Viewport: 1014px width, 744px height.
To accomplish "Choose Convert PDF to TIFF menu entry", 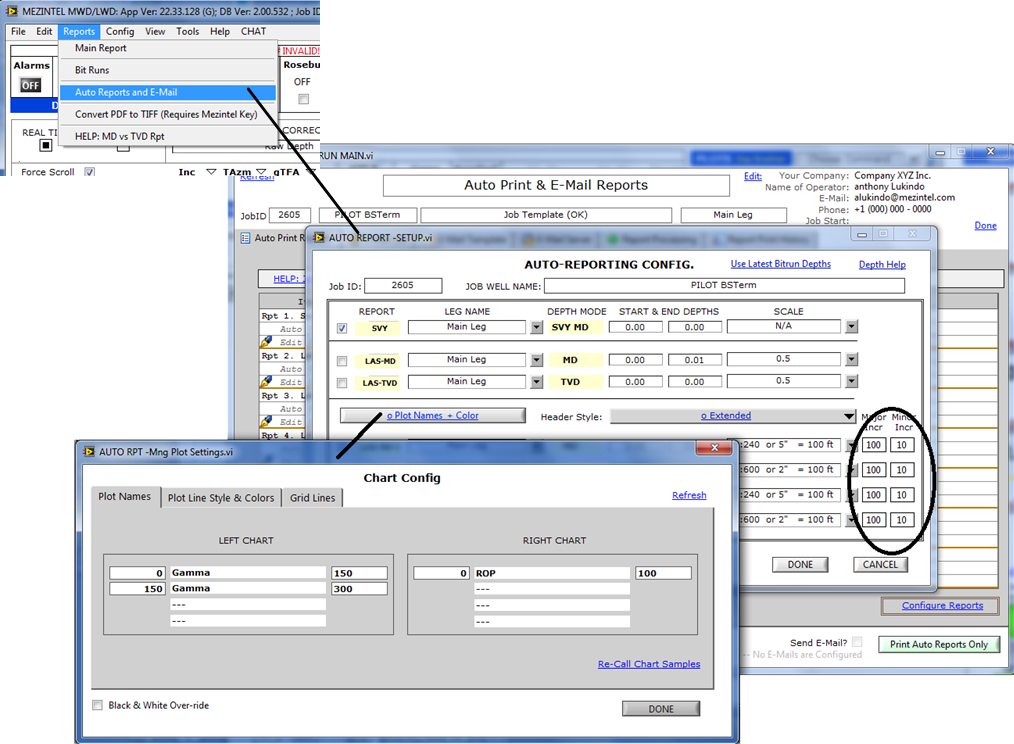I will pos(167,114).
